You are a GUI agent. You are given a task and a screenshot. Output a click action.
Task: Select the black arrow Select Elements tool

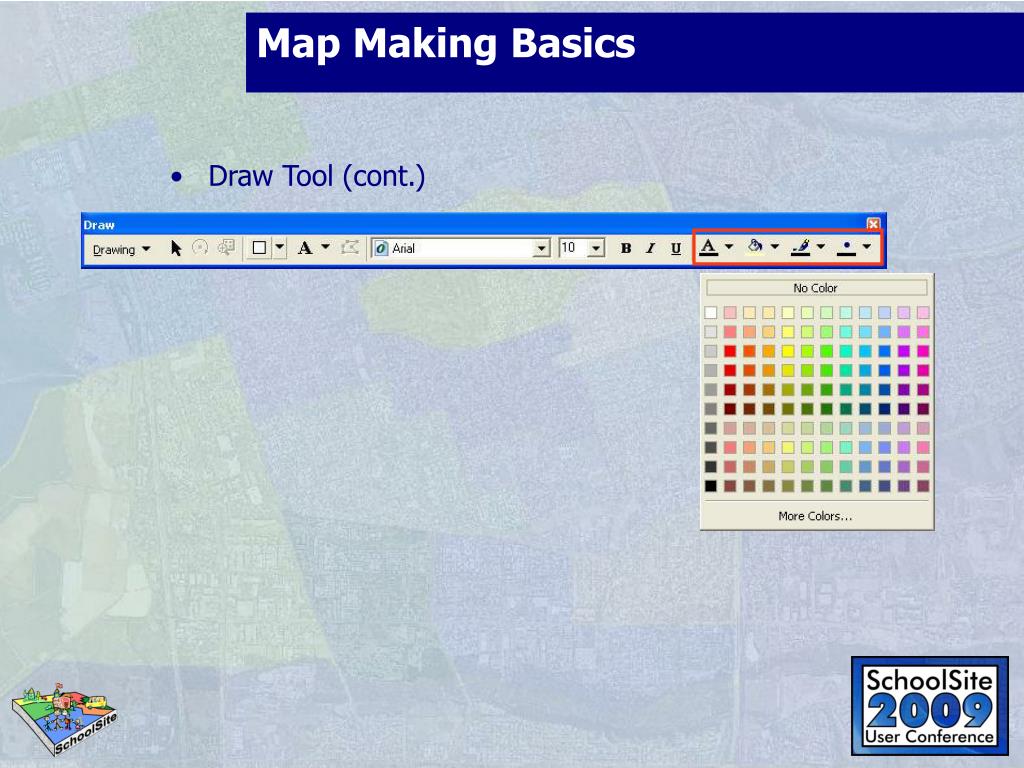(175, 248)
